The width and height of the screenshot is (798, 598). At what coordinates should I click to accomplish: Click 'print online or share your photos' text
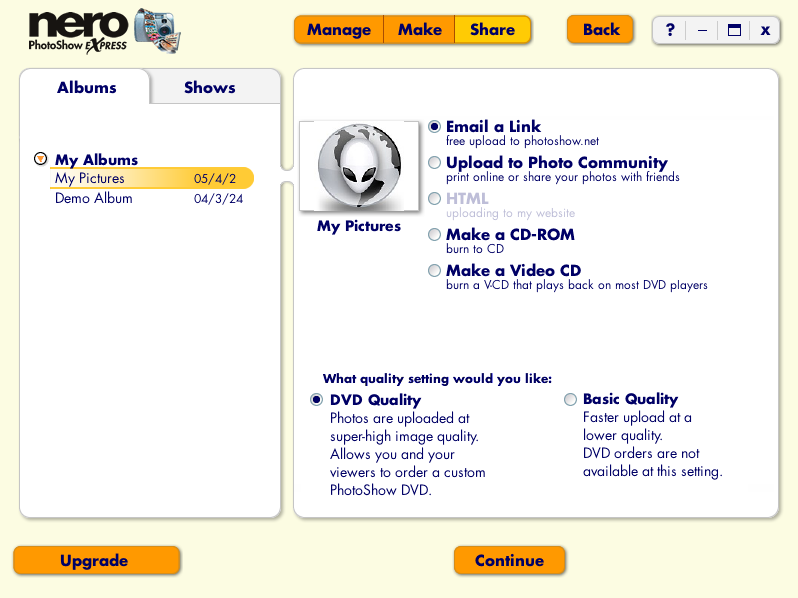click(563, 177)
